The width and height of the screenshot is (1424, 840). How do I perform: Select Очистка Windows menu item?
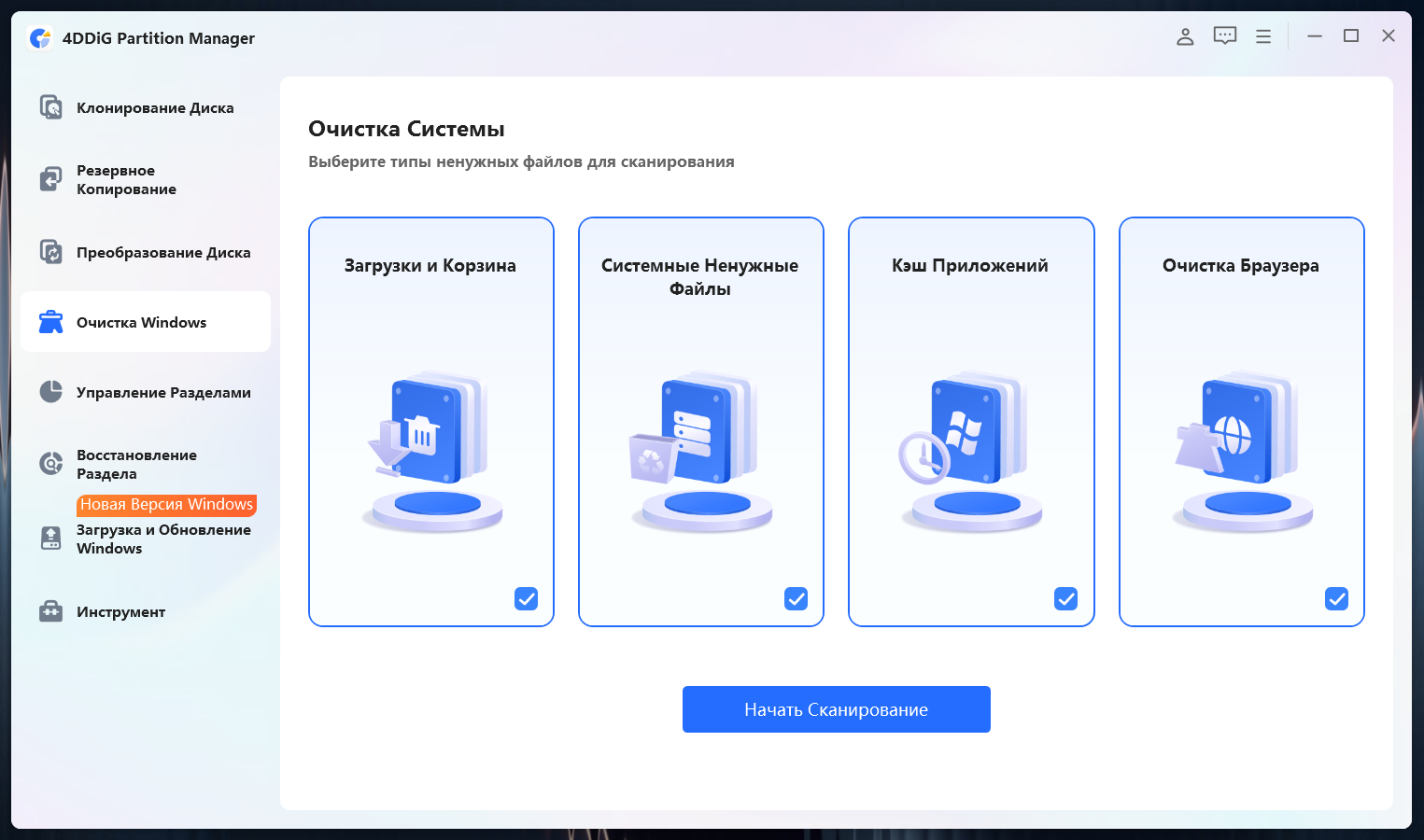pyautogui.click(x=146, y=322)
